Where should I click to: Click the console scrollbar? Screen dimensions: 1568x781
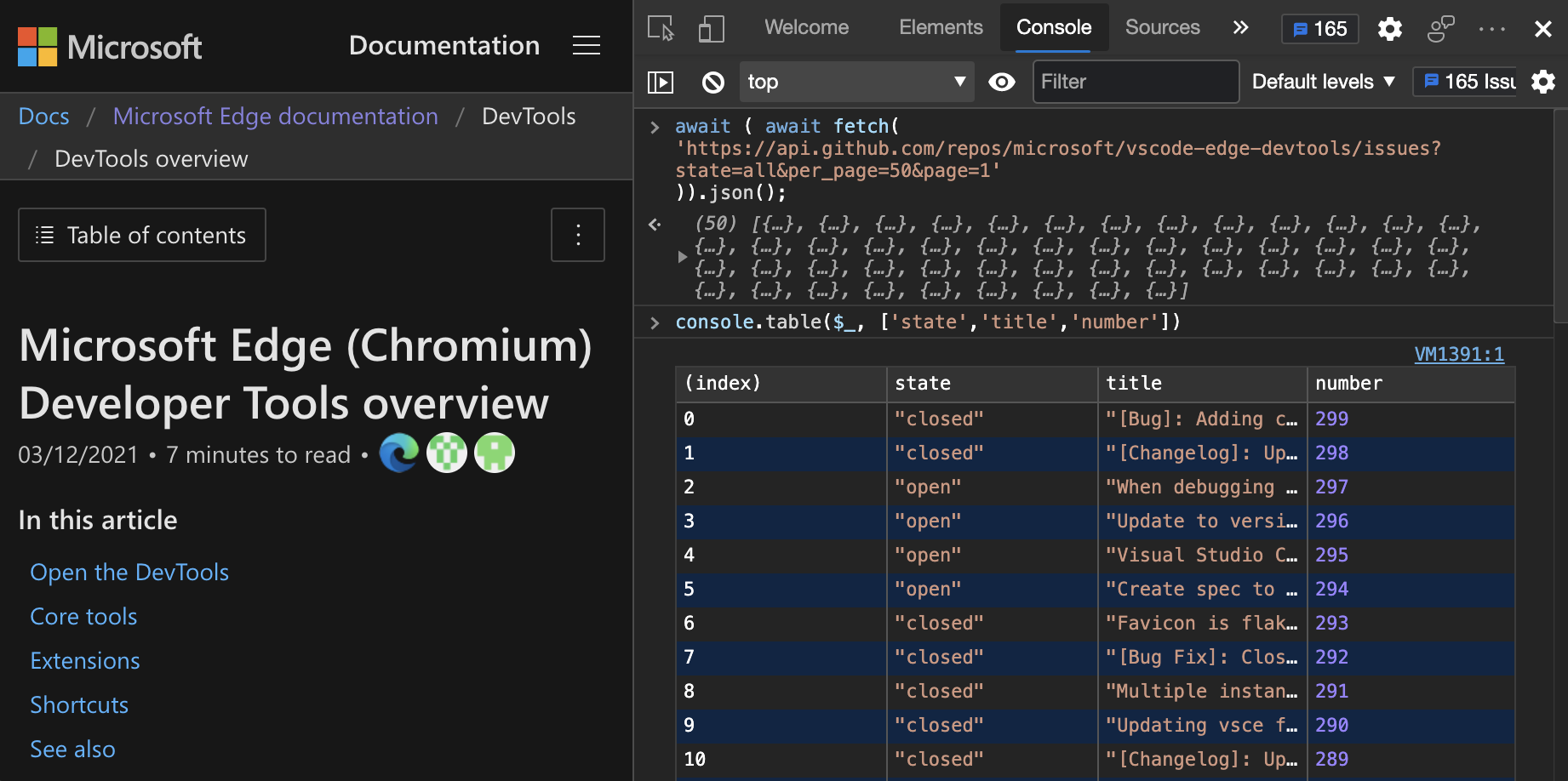[1560, 216]
